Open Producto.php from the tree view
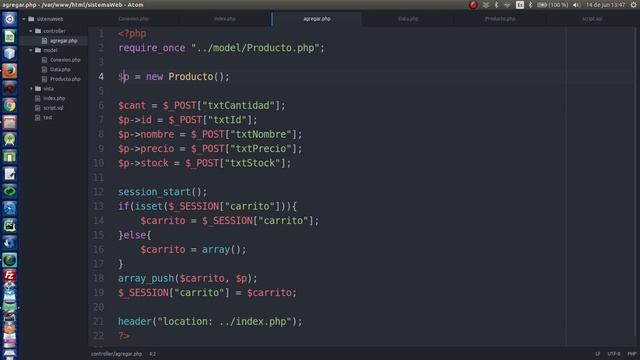This screenshot has width=640, height=360. click(65, 79)
